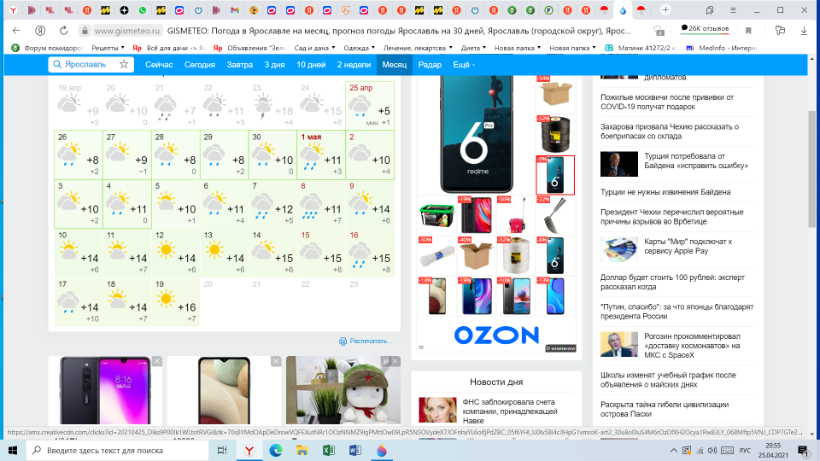This screenshot has height=461, width=820.
Task: Click the favorite star next to Ярославль
Action: [124, 64]
